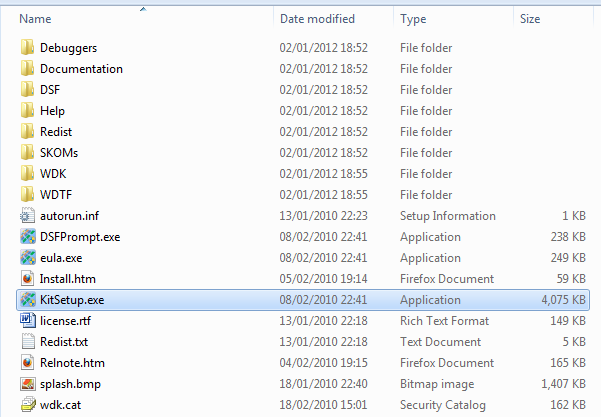Sort files by Size column header
Viewport: 601px width, 417px height.
(532, 19)
